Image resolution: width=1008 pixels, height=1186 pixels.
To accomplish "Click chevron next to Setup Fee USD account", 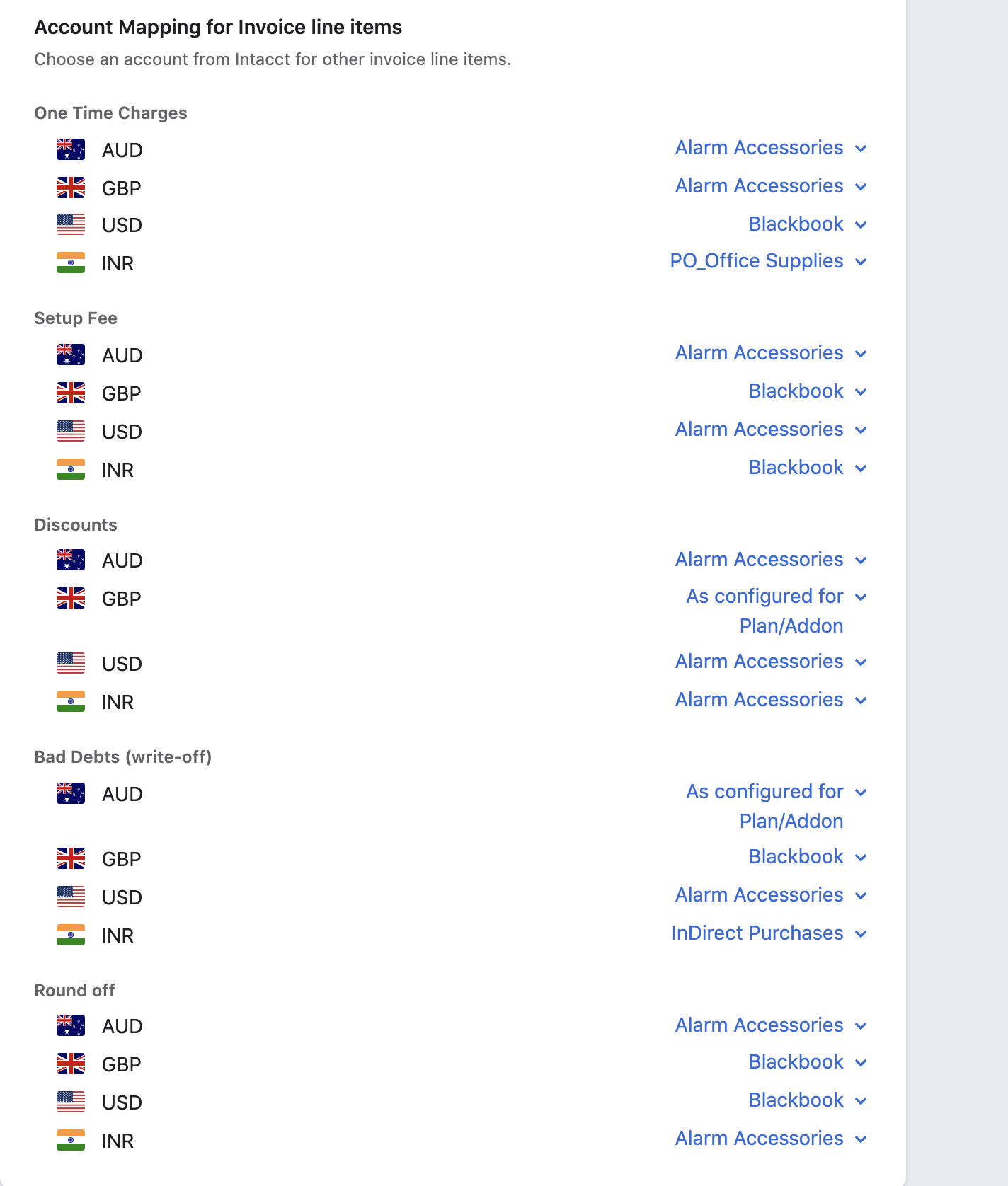I will click(861, 430).
